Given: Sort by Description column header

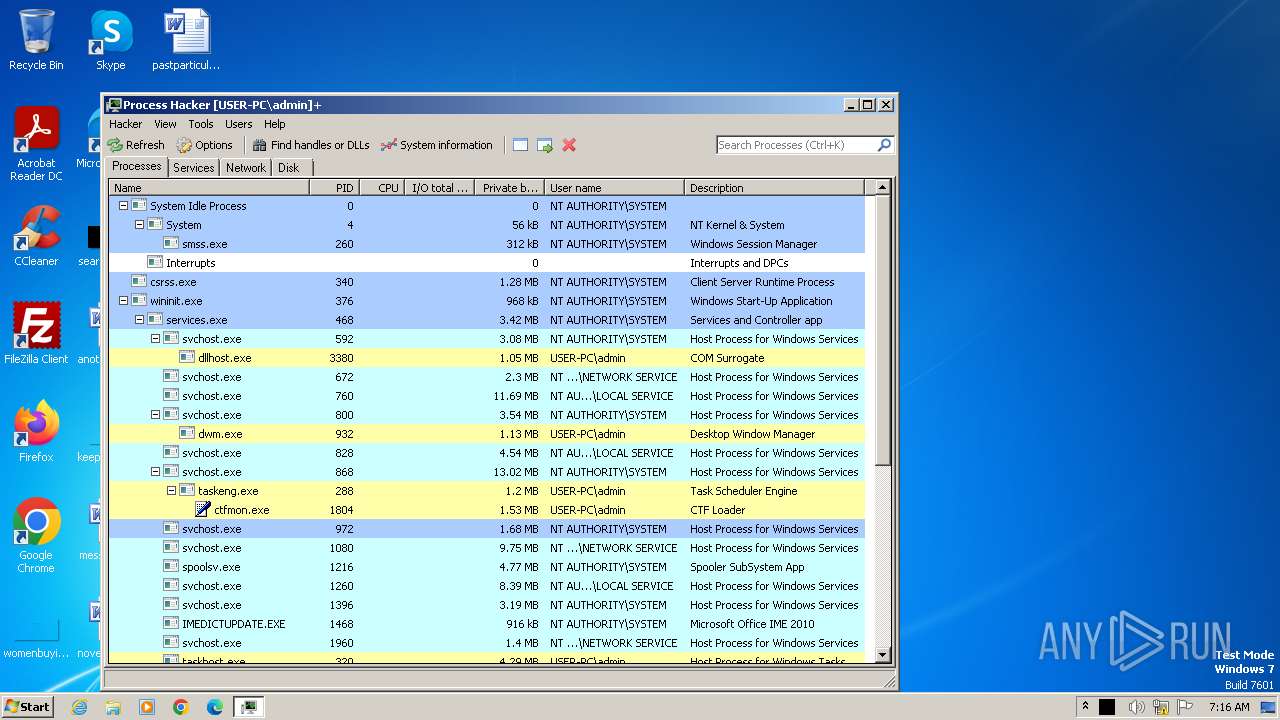Looking at the screenshot, I should 774,188.
